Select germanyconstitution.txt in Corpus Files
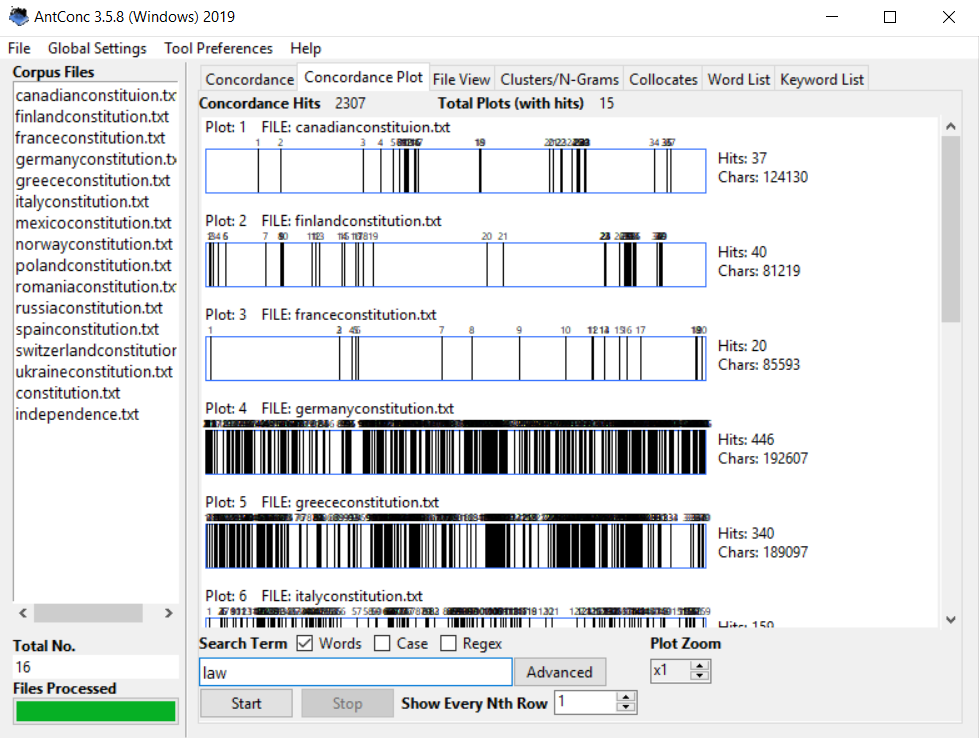 pyautogui.click(x=95, y=159)
